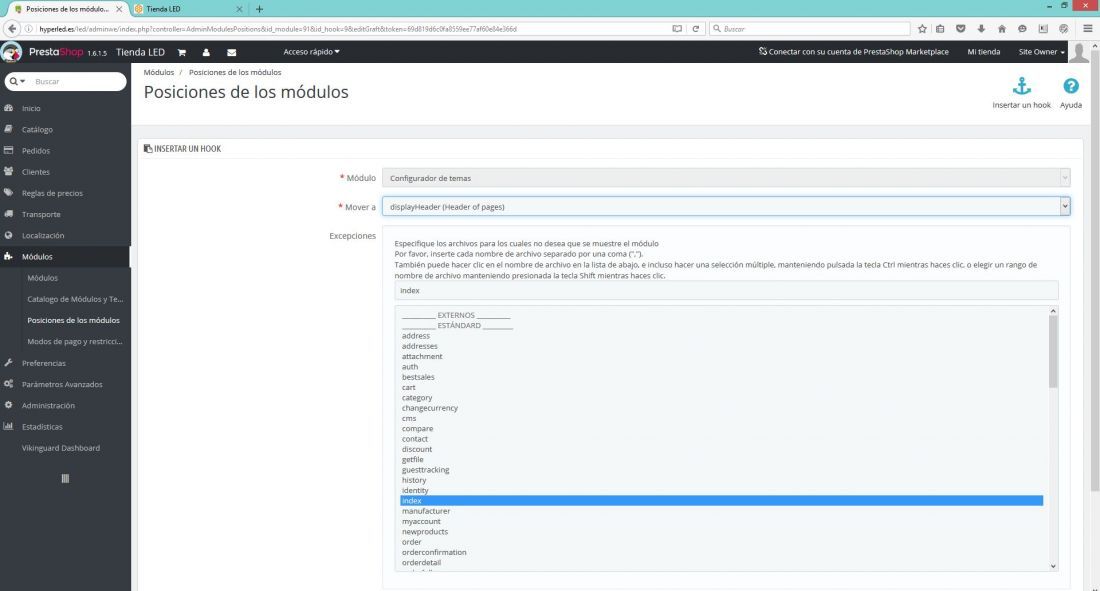Open the browser hamburger menu

click(1087, 29)
